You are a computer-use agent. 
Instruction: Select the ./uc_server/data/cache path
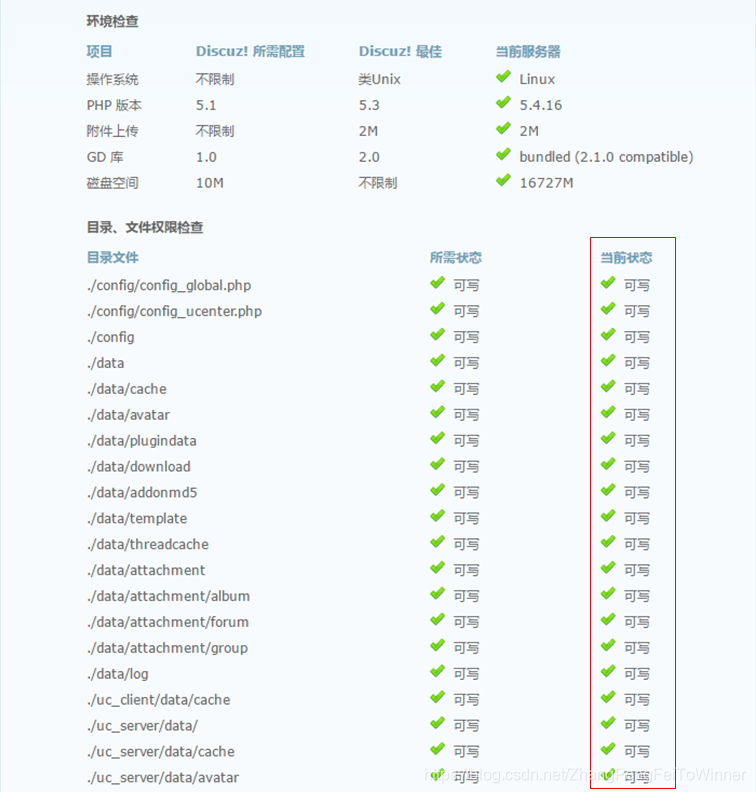click(161, 752)
